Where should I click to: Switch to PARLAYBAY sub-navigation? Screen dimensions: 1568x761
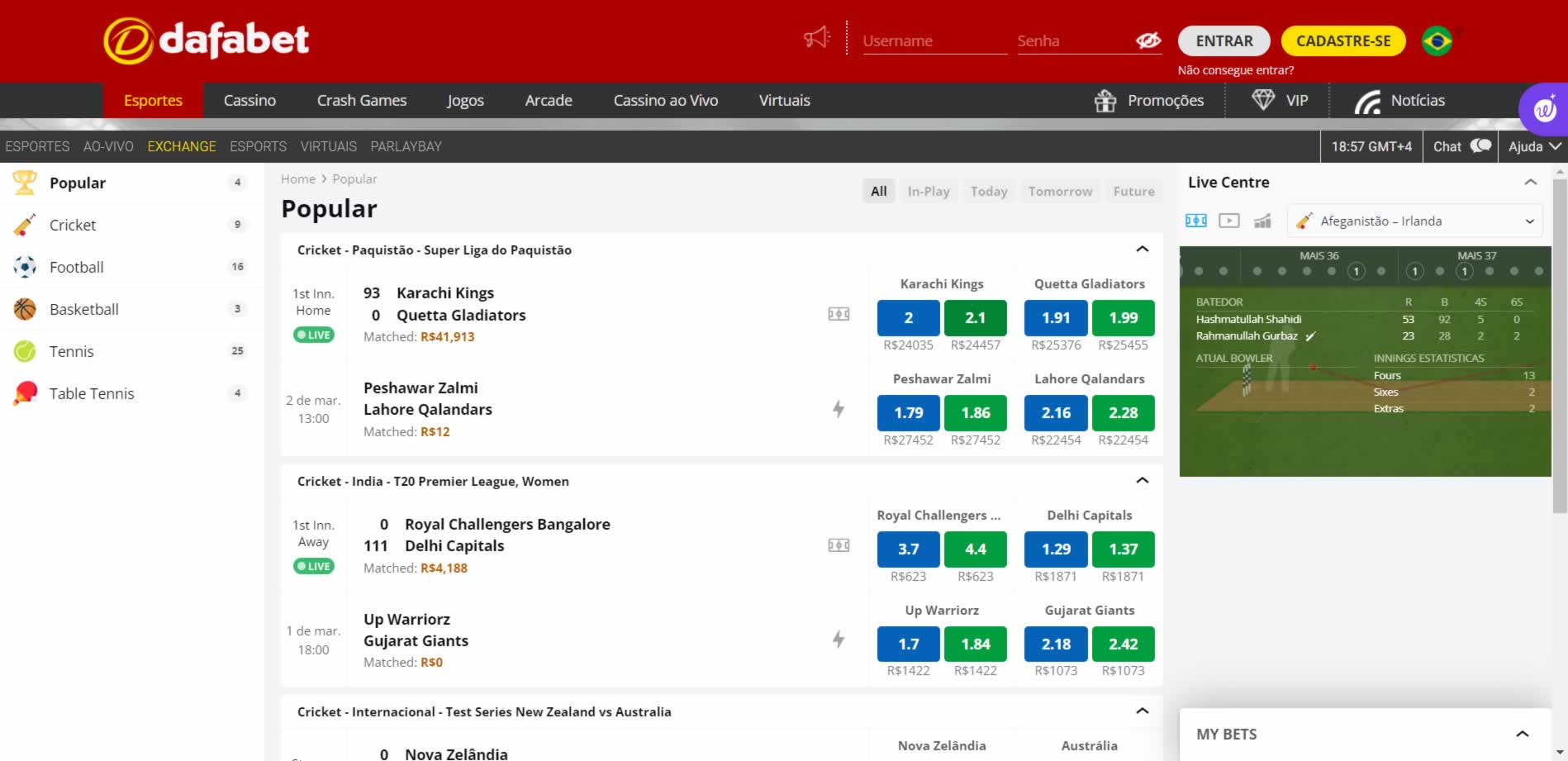(406, 146)
